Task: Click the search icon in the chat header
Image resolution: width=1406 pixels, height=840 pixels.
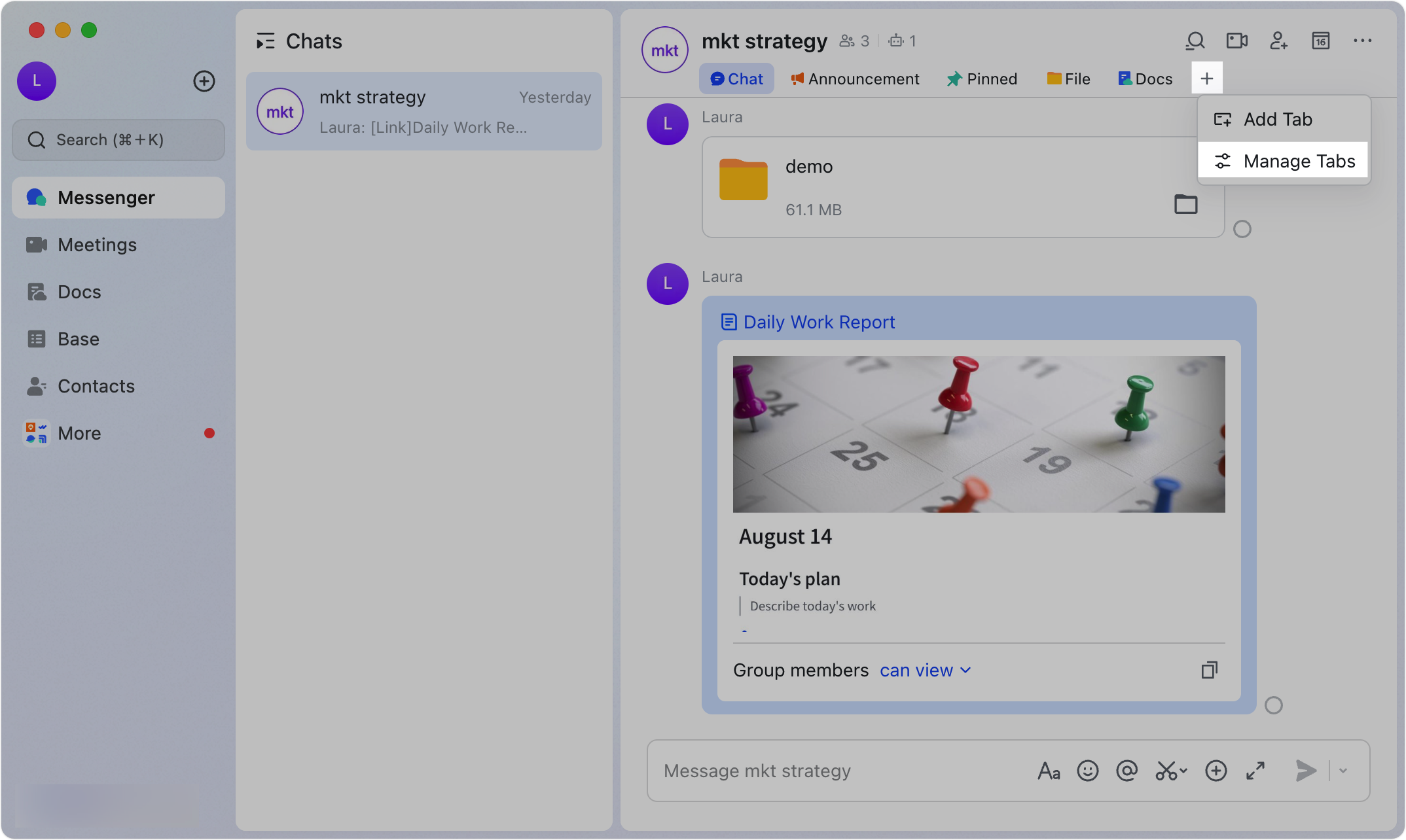Action: point(1195,41)
